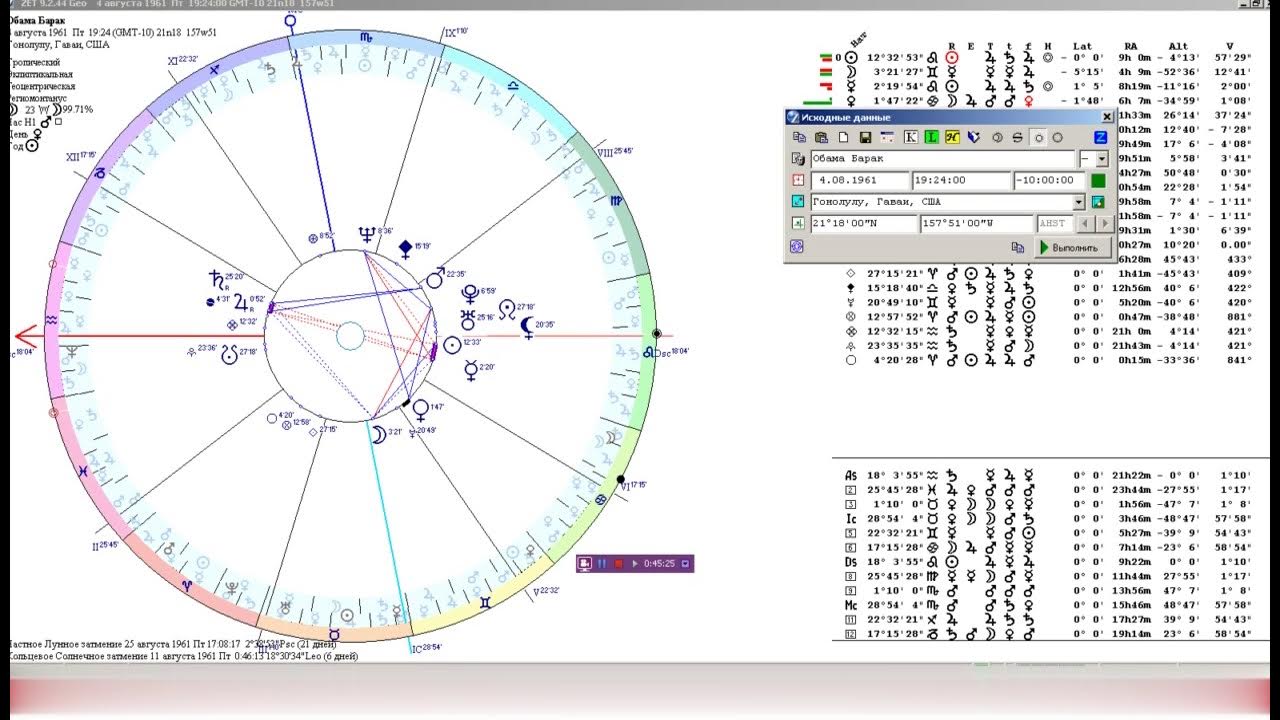The width and height of the screenshot is (1280, 720).
Task: Click the yellow H icon in toolbar
Action: (x=952, y=138)
